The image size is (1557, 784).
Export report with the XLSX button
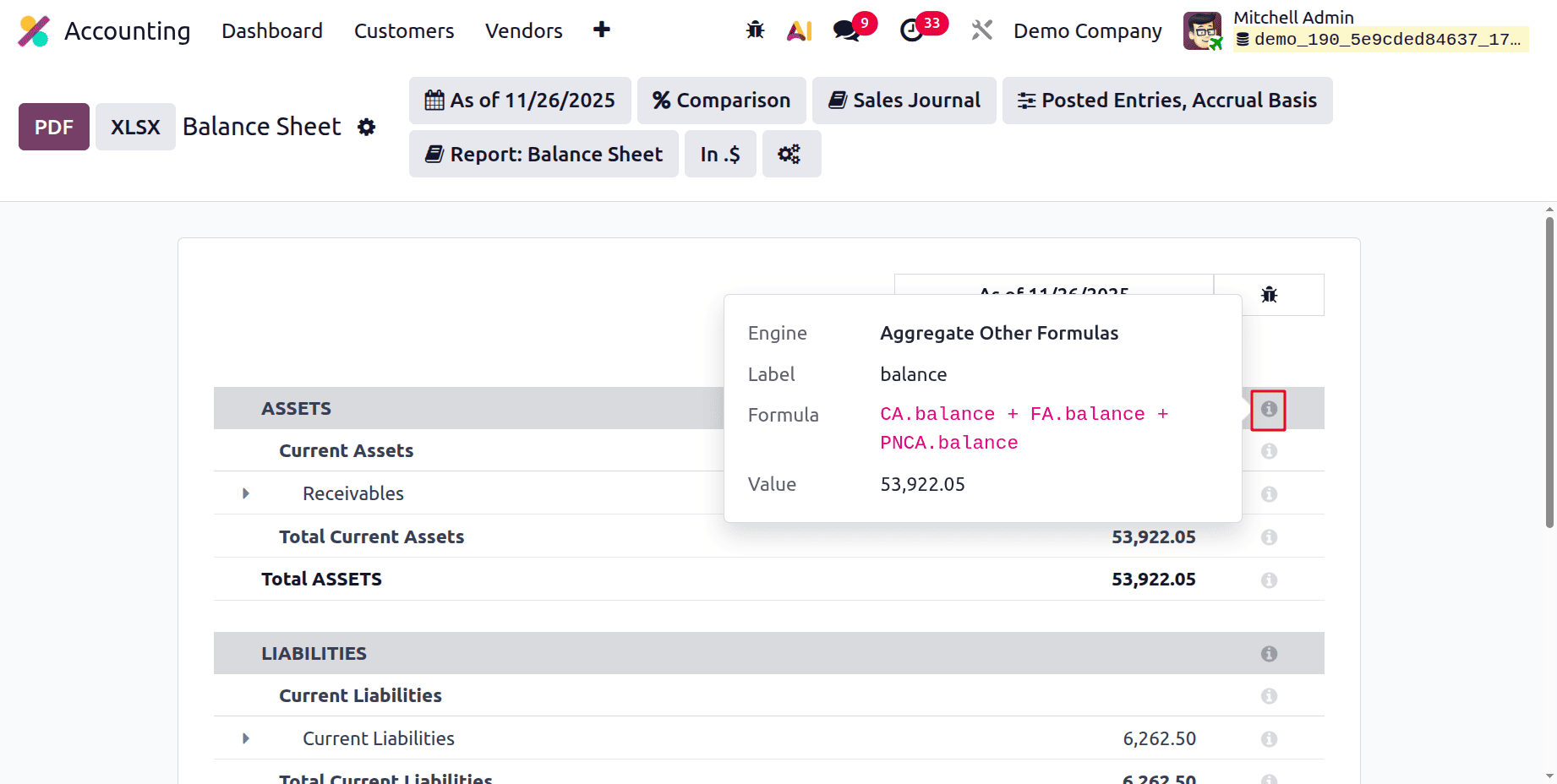click(135, 127)
